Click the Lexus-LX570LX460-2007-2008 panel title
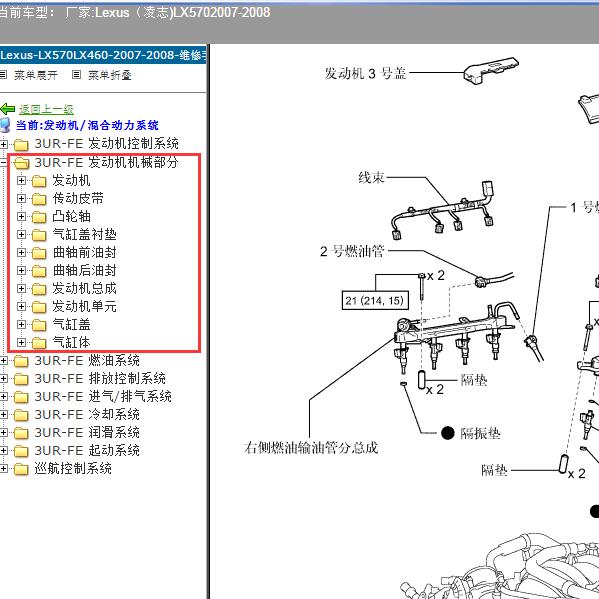Viewport: 599px width, 599px height. click(103, 55)
